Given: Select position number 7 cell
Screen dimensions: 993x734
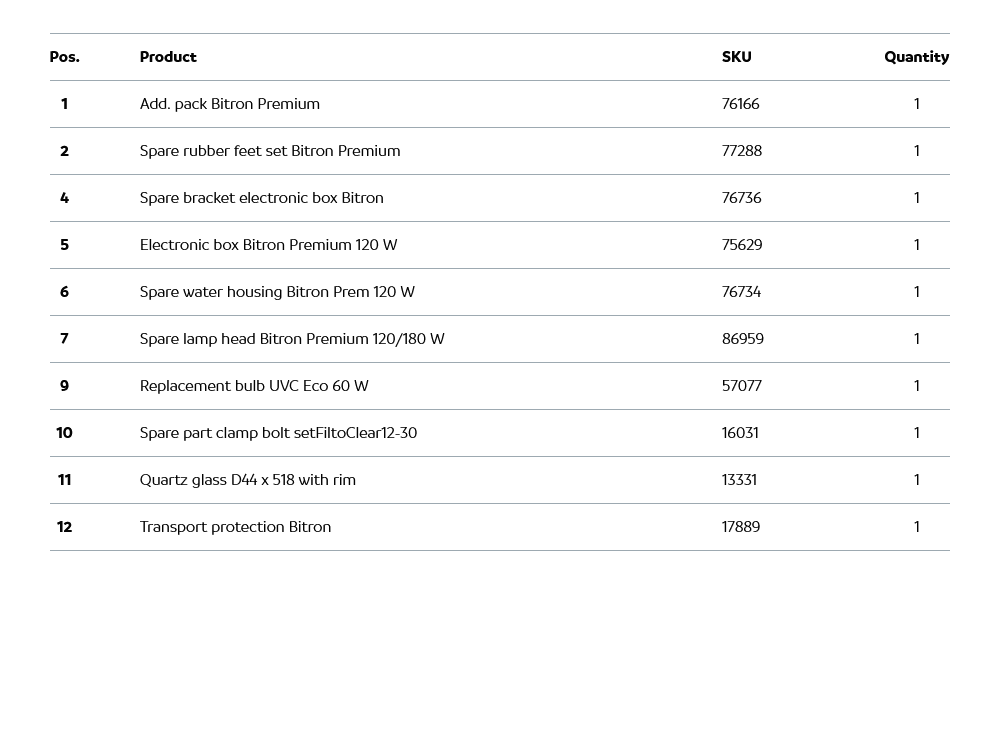Looking at the screenshot, I should pyautogui.click(x=64, y=339).
